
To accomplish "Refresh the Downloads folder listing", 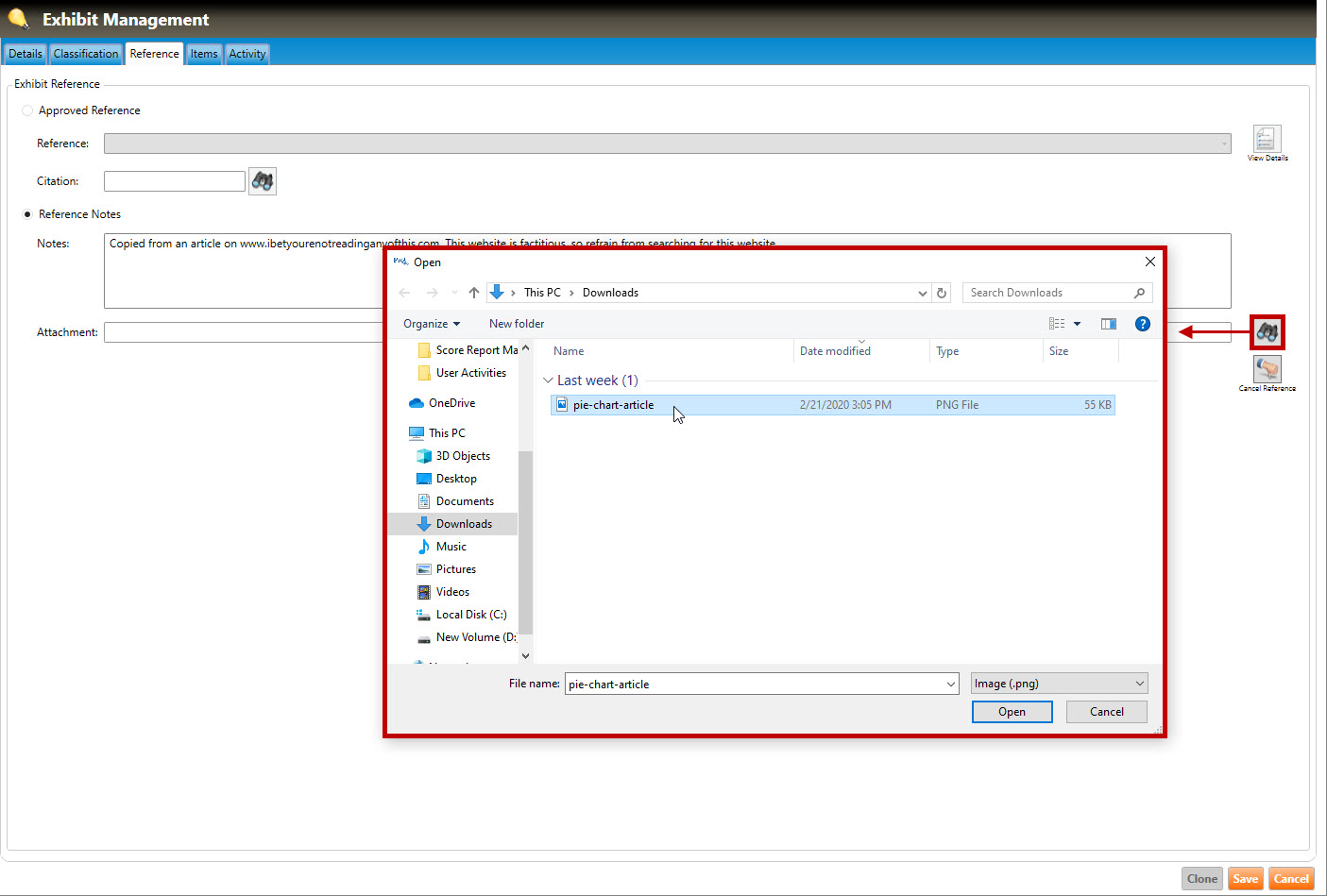I will pyautogui.click(x=942, y=293).
